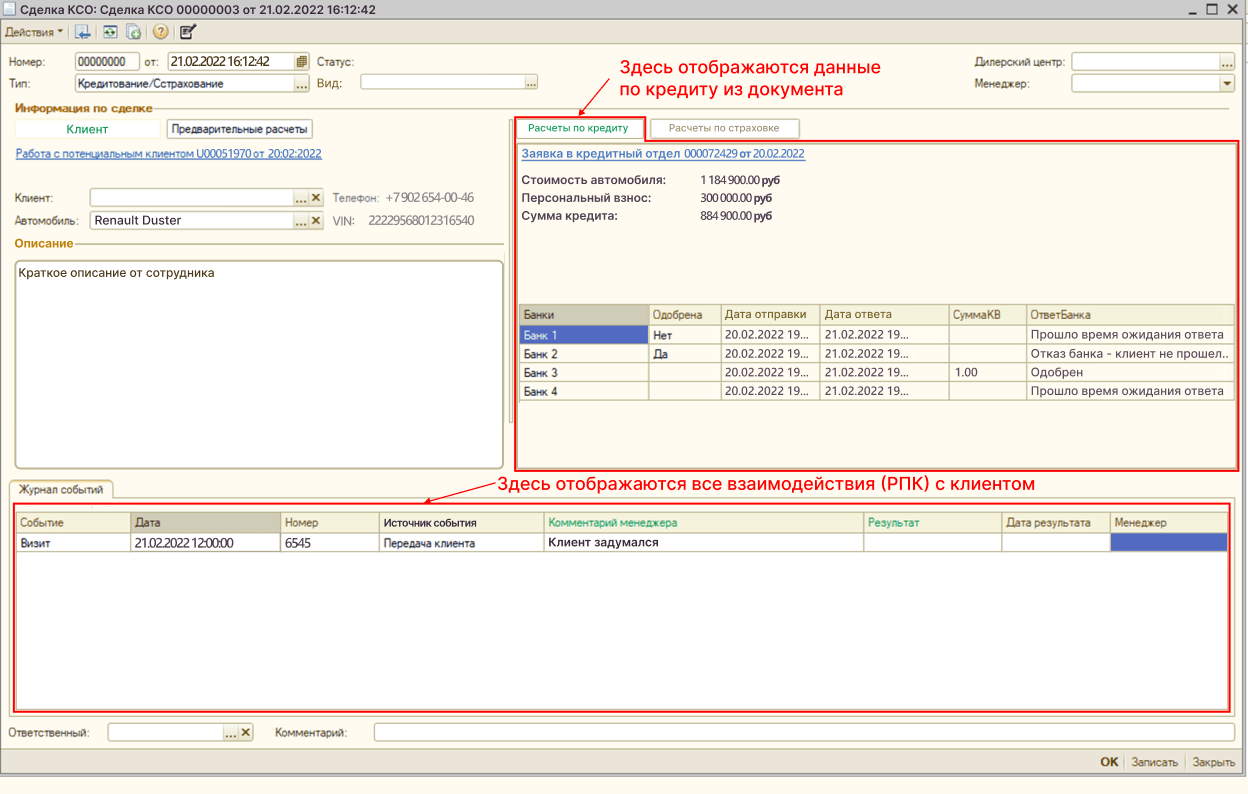Screen dimensions: 1248x794
Task: Clear the Клиент field with X
Action: click(x=316, y=198)
